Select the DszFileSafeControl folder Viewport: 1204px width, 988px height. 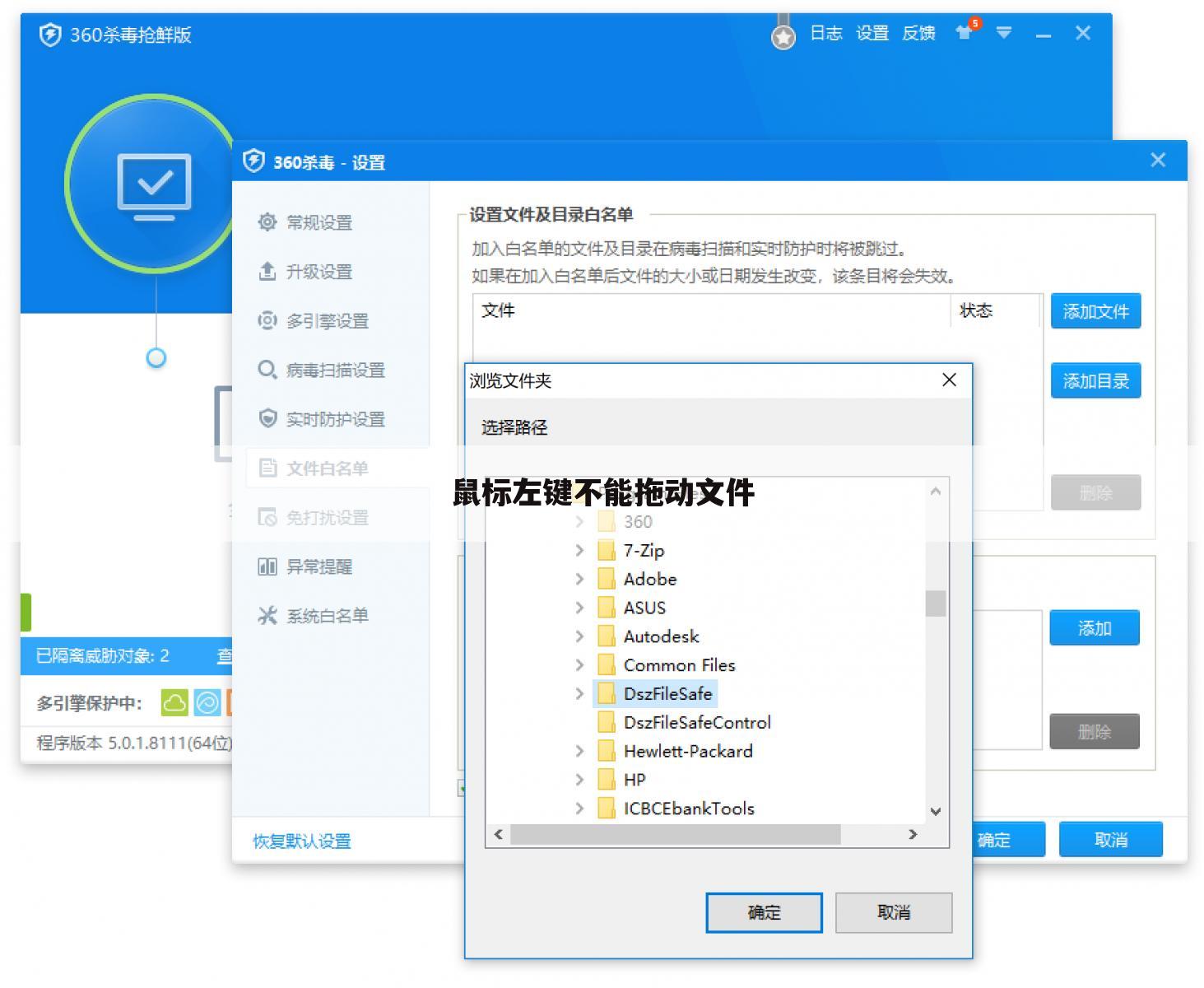pyautogui.click(x=685, y=722)
